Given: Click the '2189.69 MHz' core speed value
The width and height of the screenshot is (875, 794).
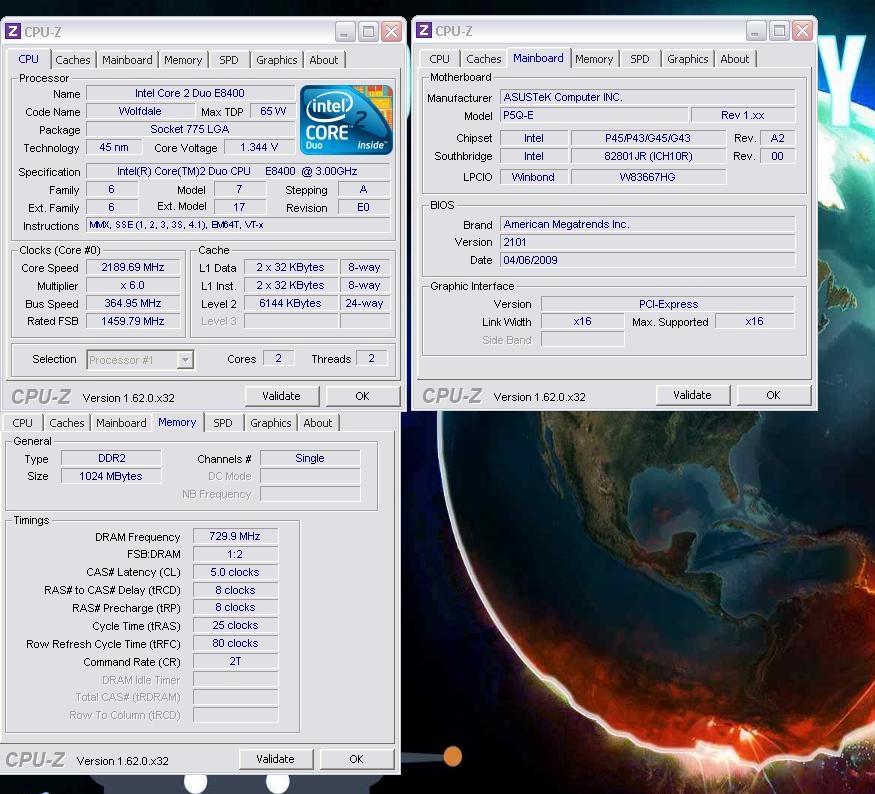Looking at the screenshot, I should pos(133,267).
